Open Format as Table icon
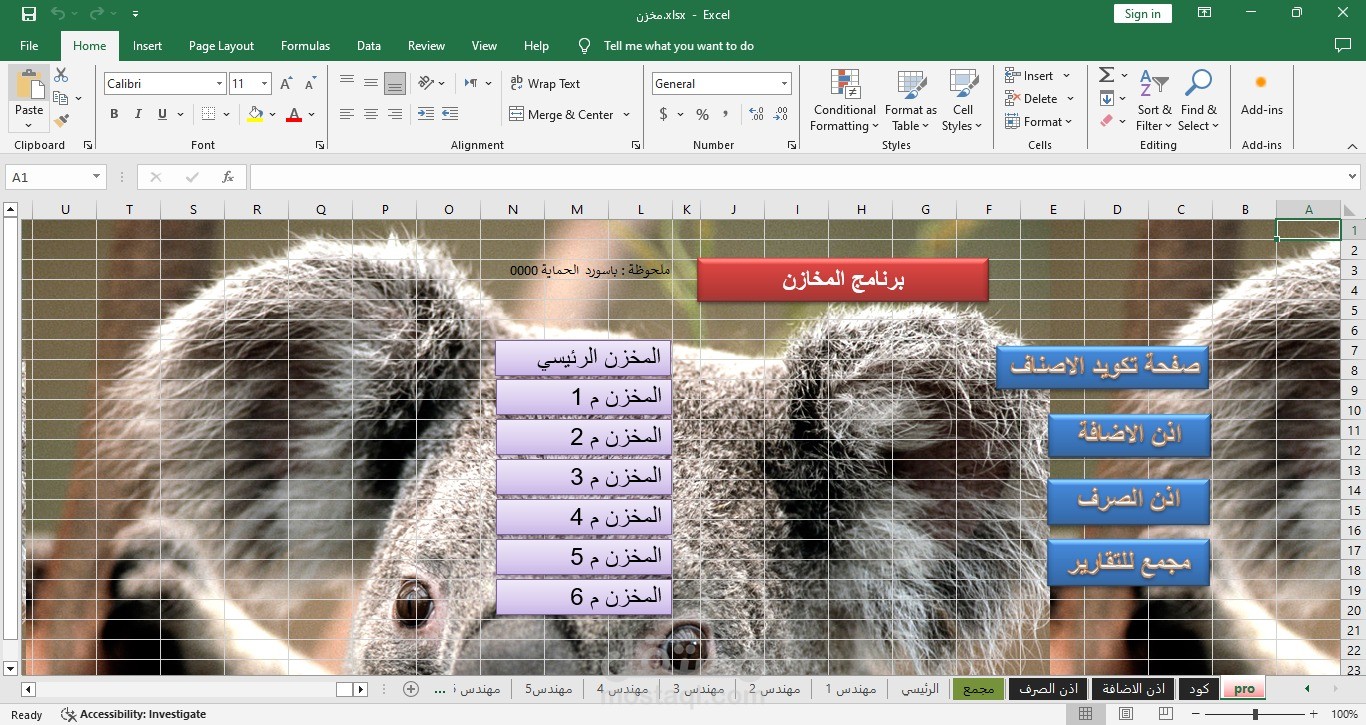 tap(911, 84)
